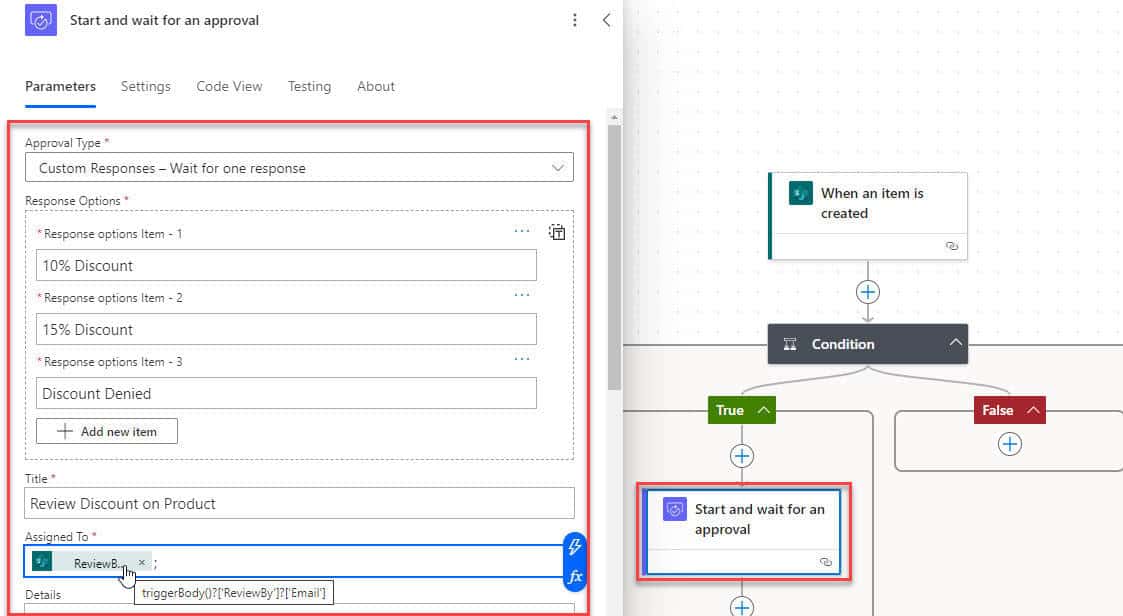Click the Add new item button
The width and height of the screenshot is (1123, 616).
tap(107, 431)
